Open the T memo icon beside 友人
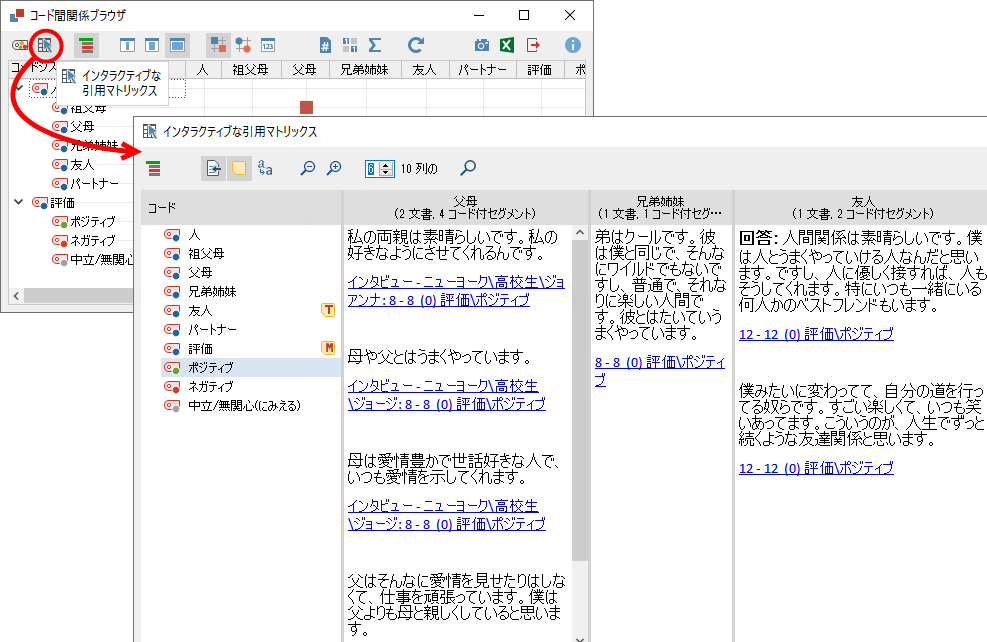Viewport: 987px width, 642px height. (328, 310)
